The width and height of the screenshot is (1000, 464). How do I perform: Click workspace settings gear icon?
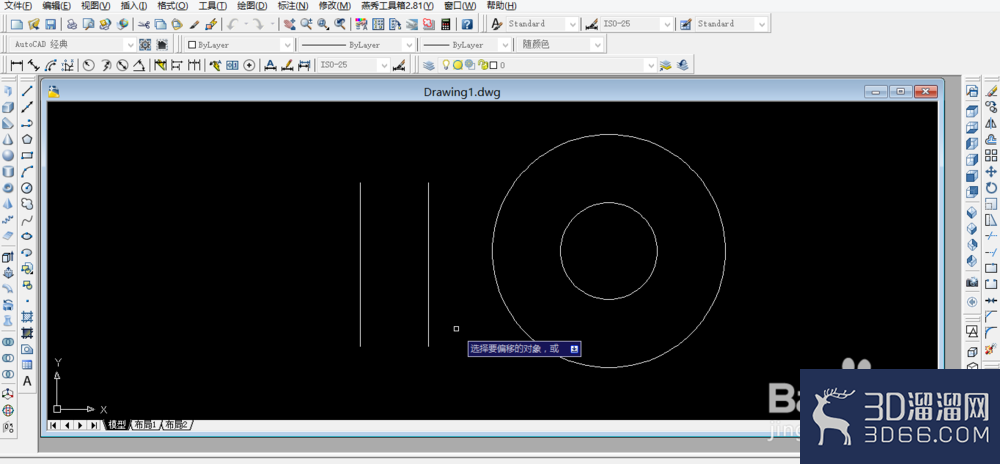(x=145, y=45)
